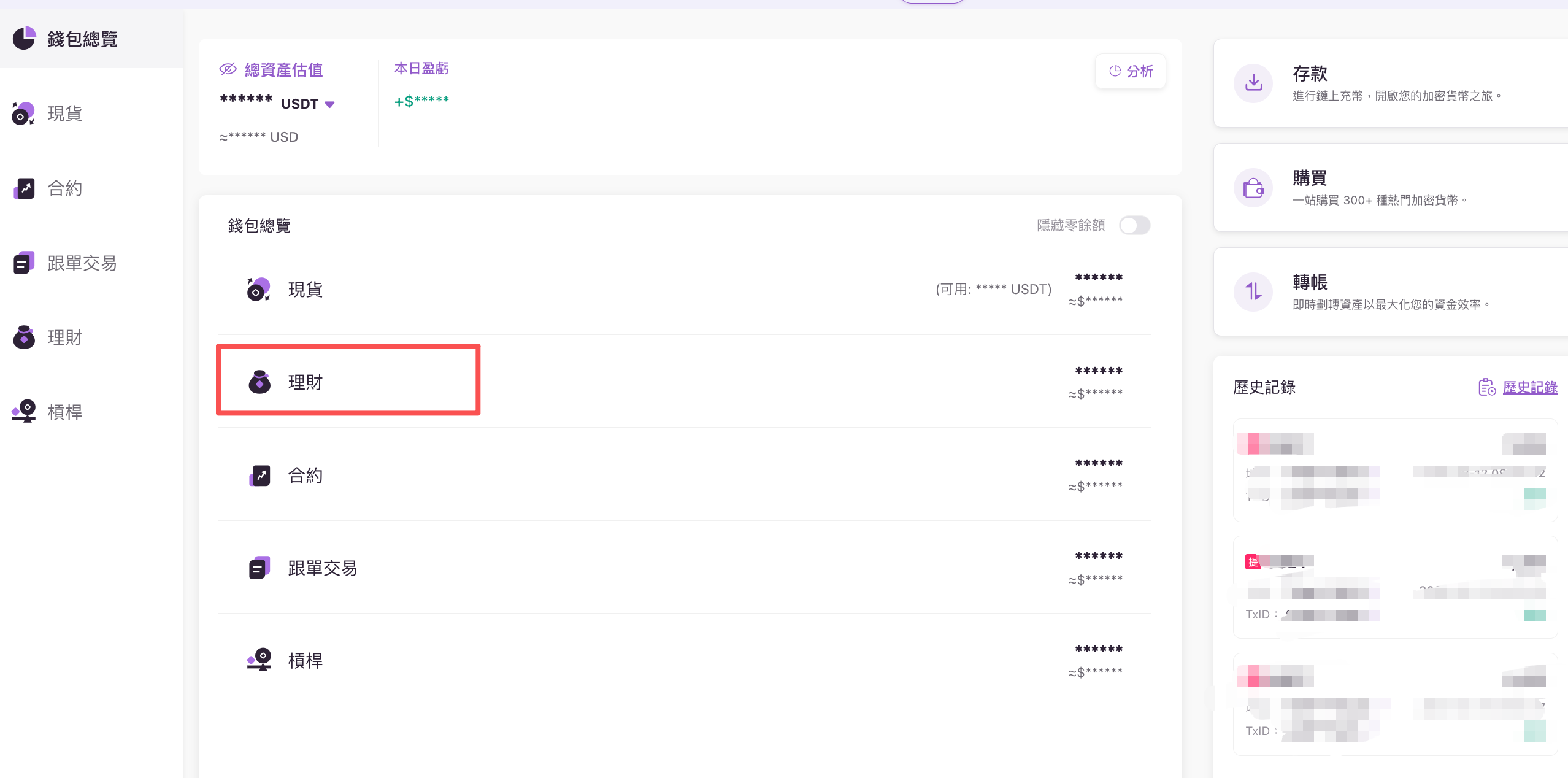Image resolution: width=1568 pixels, height=778 pixels.
Task: Click the purchase wallet icon
Action: pos(1253,187)
